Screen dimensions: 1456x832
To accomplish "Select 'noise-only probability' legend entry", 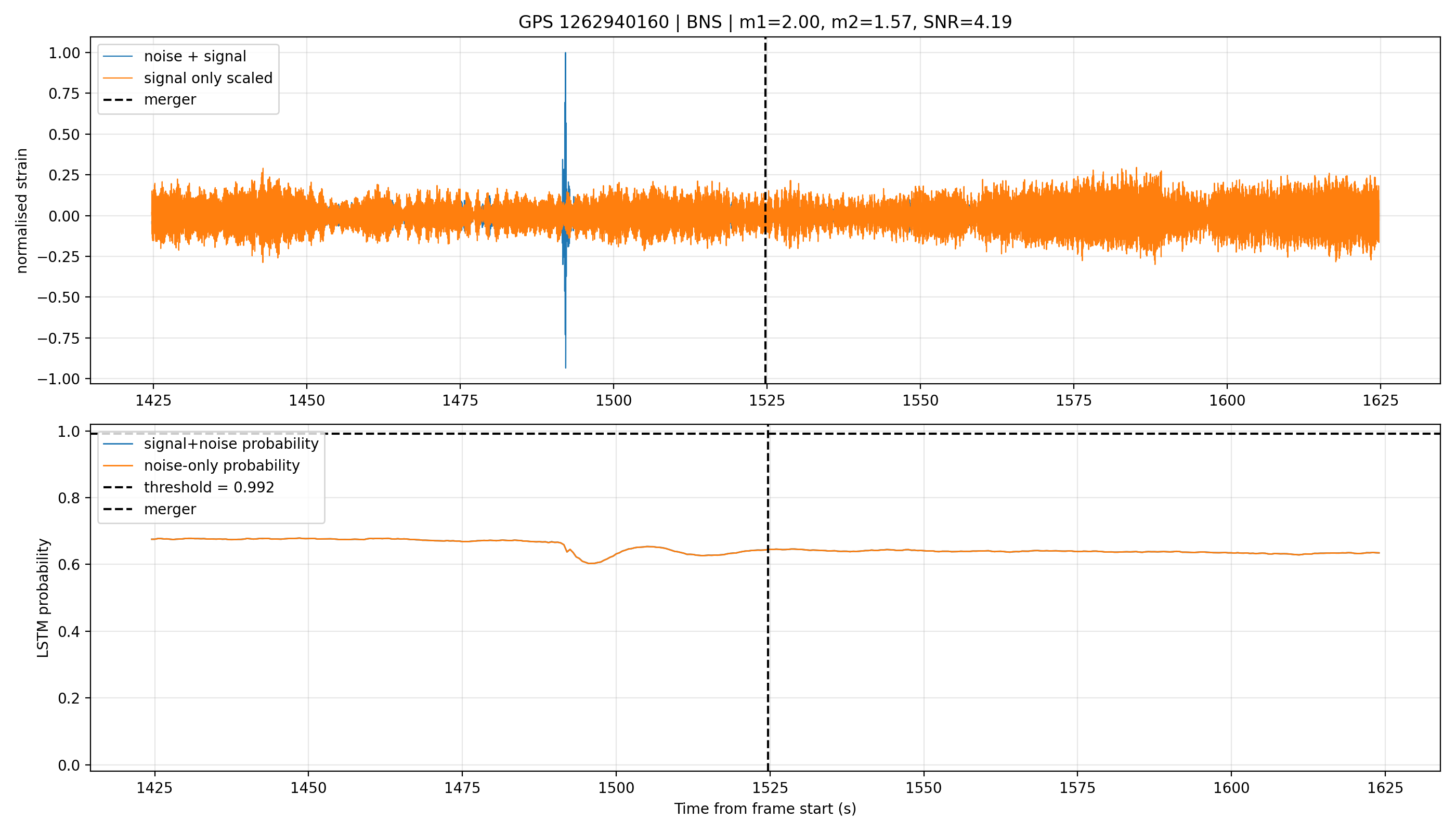I will (x=201, y=465).
